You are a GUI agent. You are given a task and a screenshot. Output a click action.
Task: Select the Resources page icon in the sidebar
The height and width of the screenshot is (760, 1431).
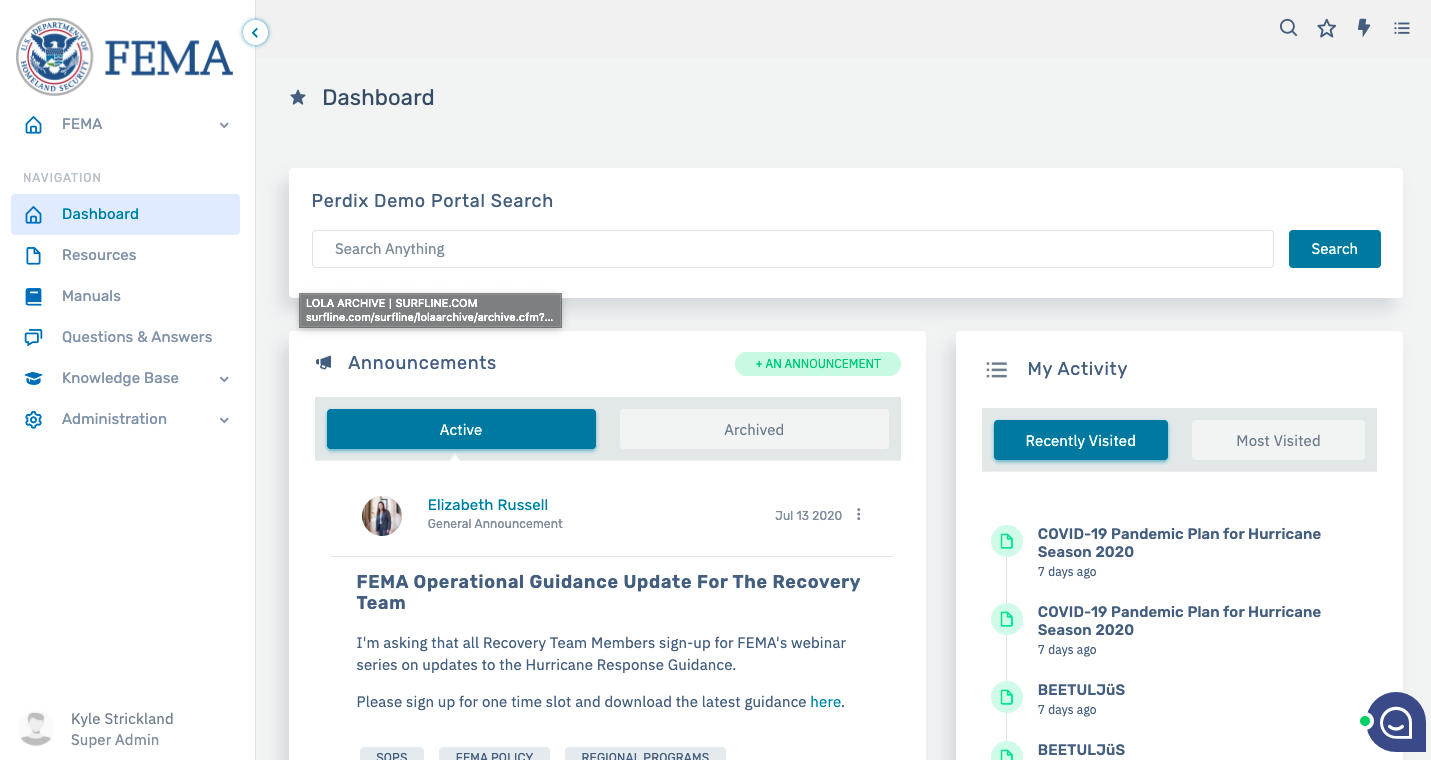point(33,255)
